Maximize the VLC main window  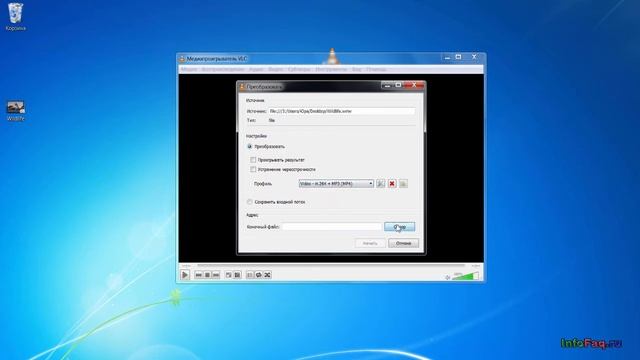pos(458,58)
